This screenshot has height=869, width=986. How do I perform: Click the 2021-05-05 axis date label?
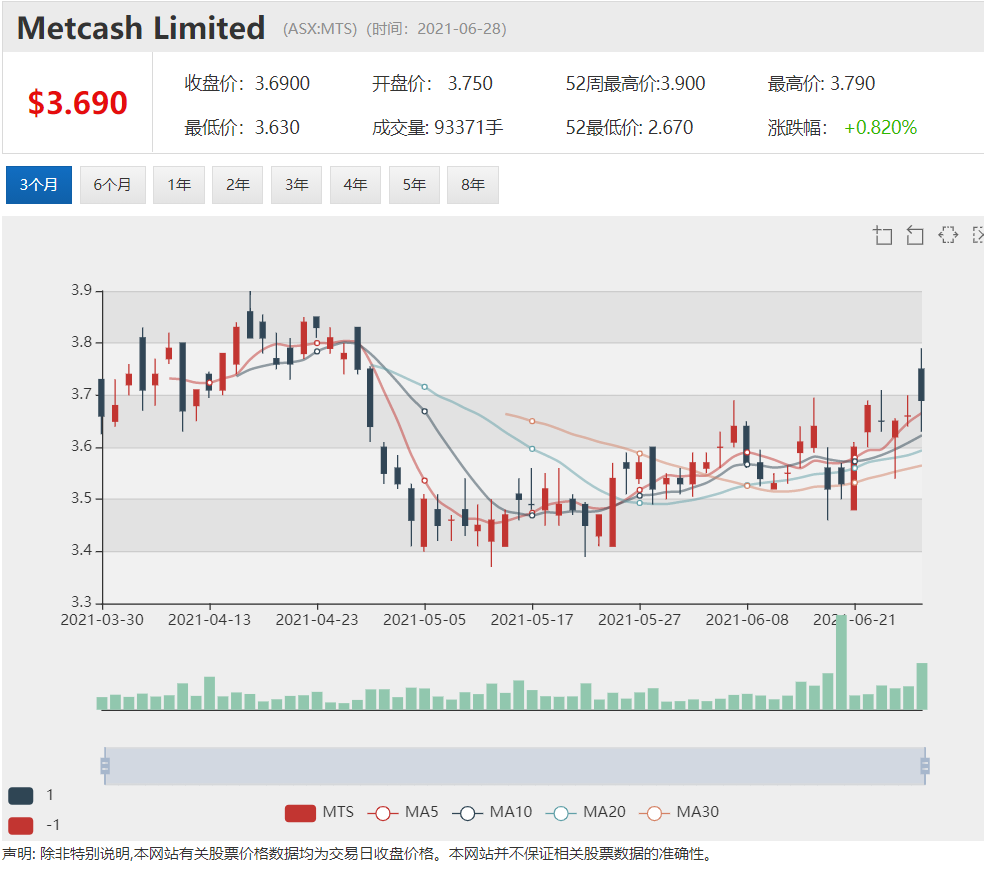424,620
